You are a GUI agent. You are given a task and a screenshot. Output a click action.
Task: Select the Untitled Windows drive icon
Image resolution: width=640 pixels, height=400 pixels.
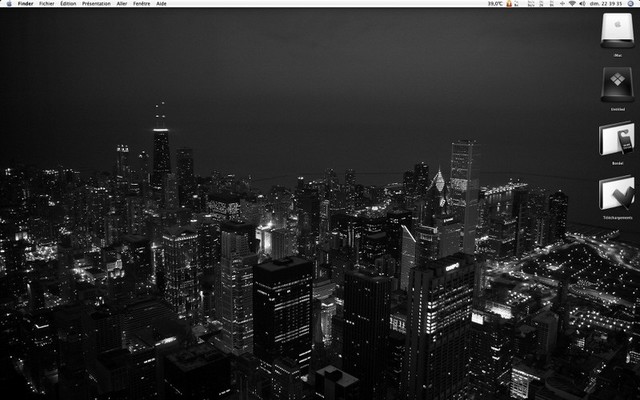[x=617, y=84]
